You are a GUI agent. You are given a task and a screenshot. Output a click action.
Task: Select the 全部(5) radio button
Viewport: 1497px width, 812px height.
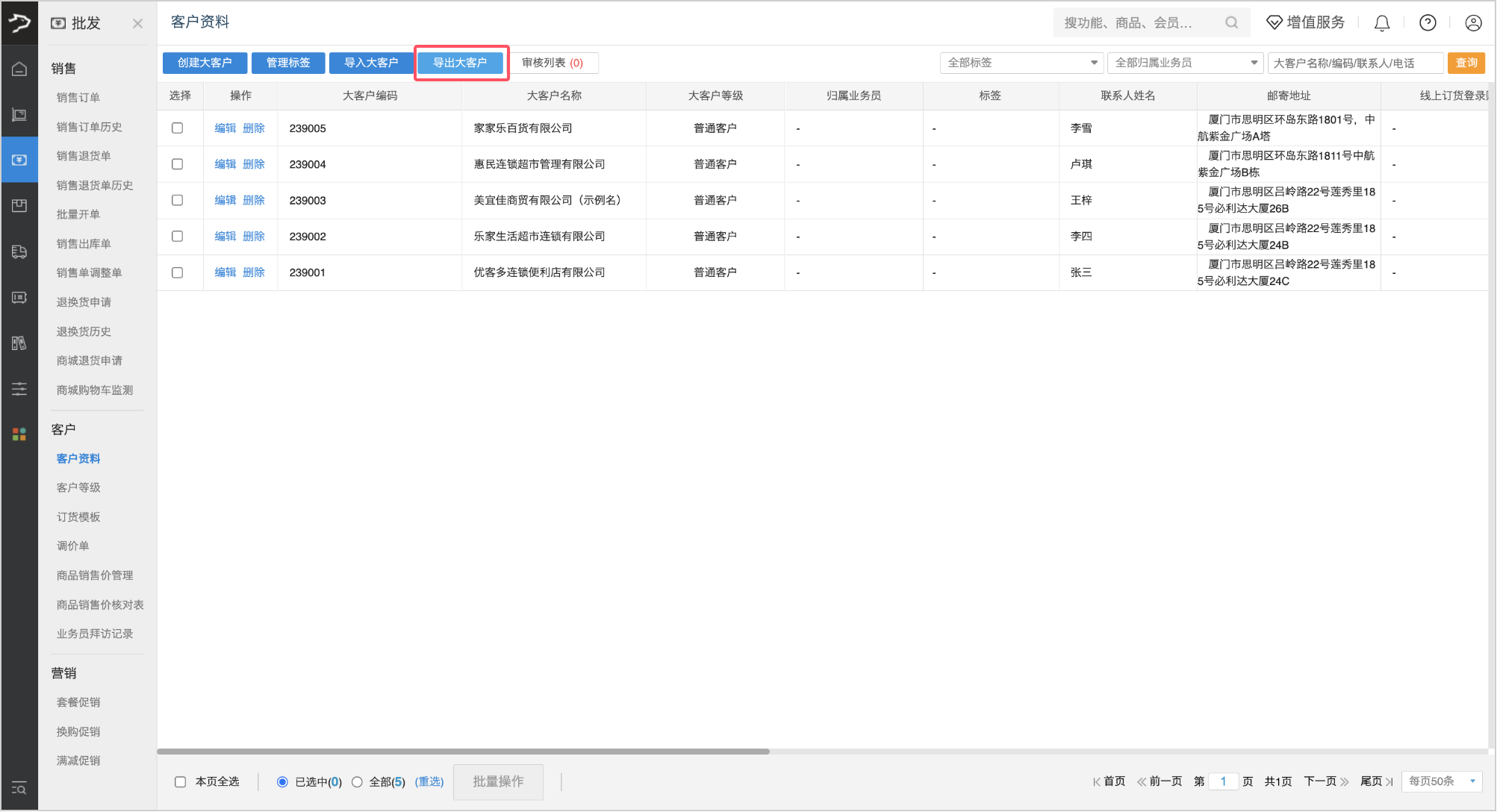tap(357, 781)
